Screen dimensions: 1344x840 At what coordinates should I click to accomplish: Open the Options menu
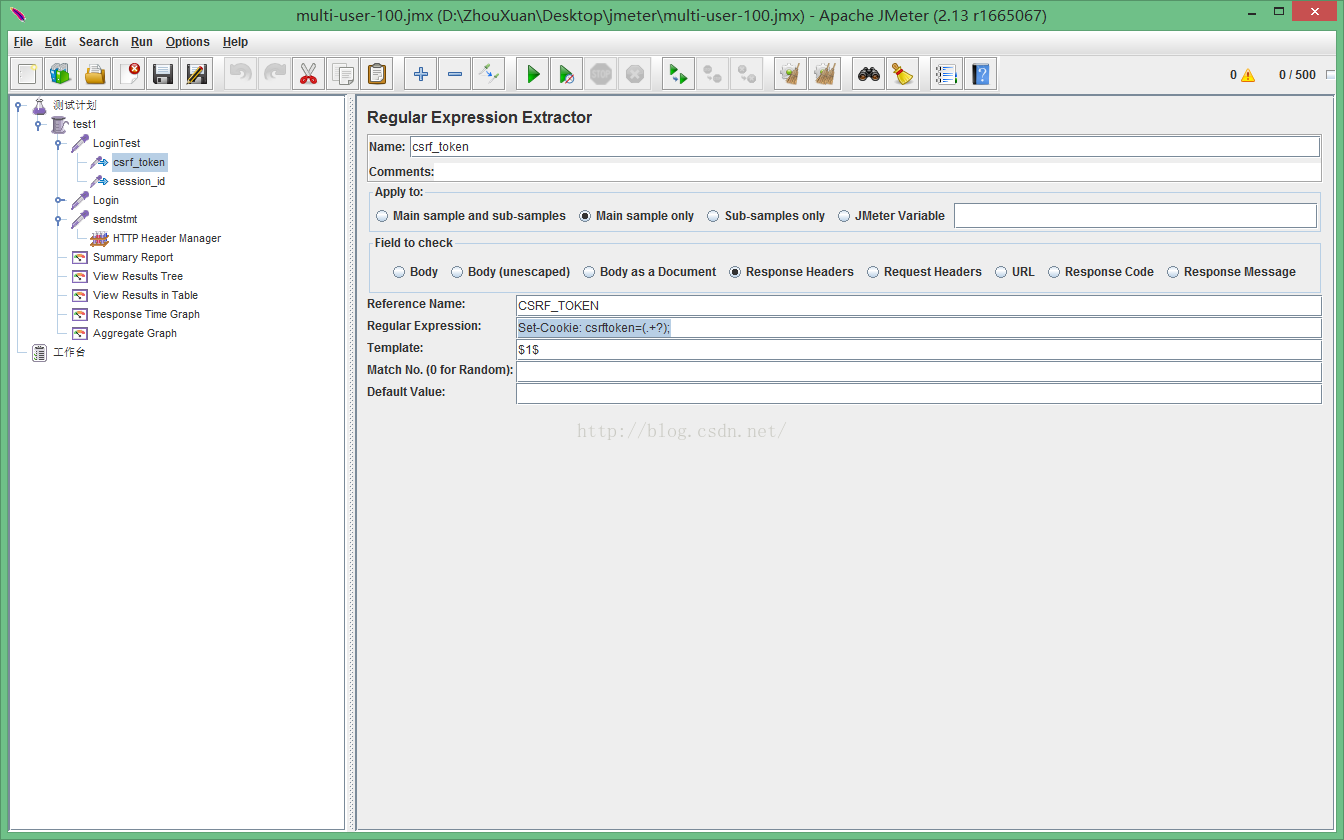pos(188,42)
